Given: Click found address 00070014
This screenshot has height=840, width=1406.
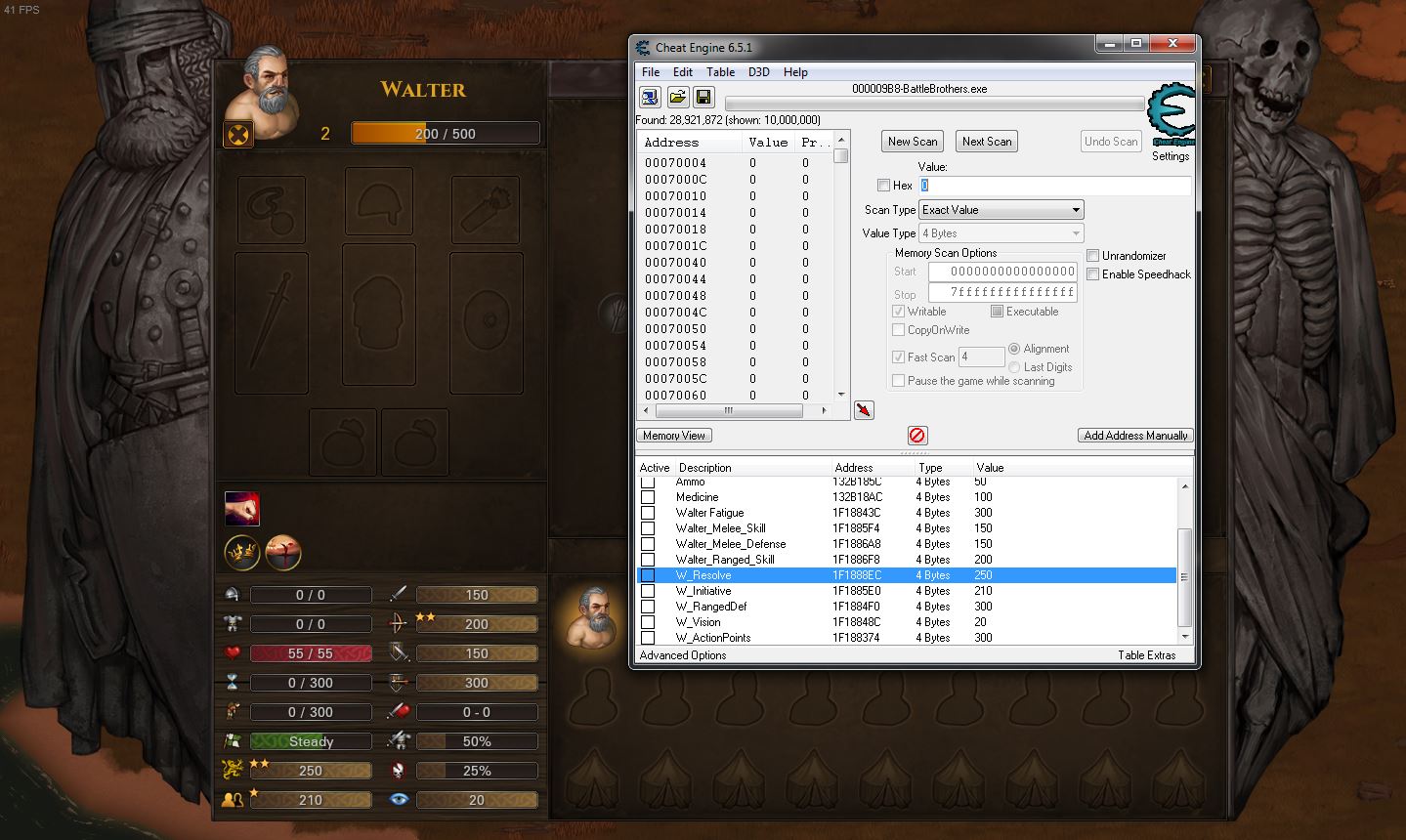Looking at the screenshot, I should (675, 213).
